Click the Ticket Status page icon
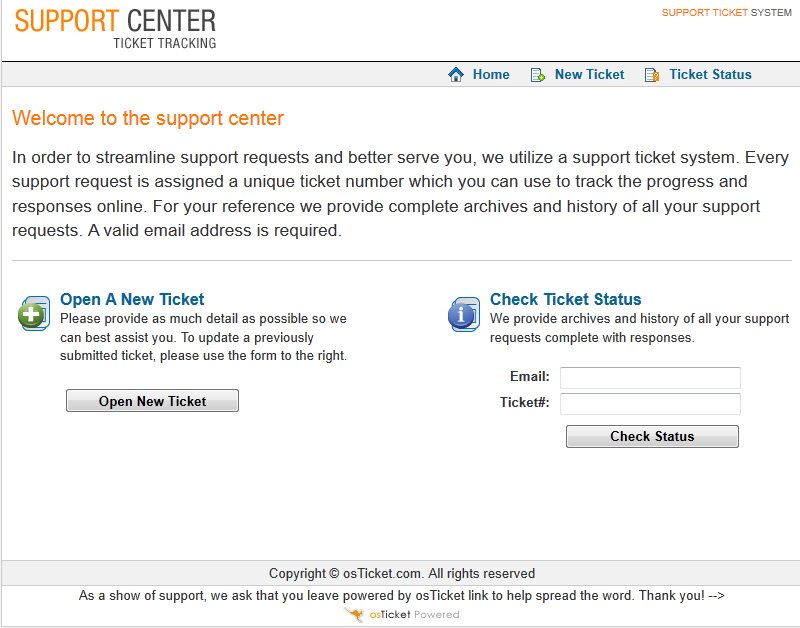 pyautogui.click(x=652, y=75)
